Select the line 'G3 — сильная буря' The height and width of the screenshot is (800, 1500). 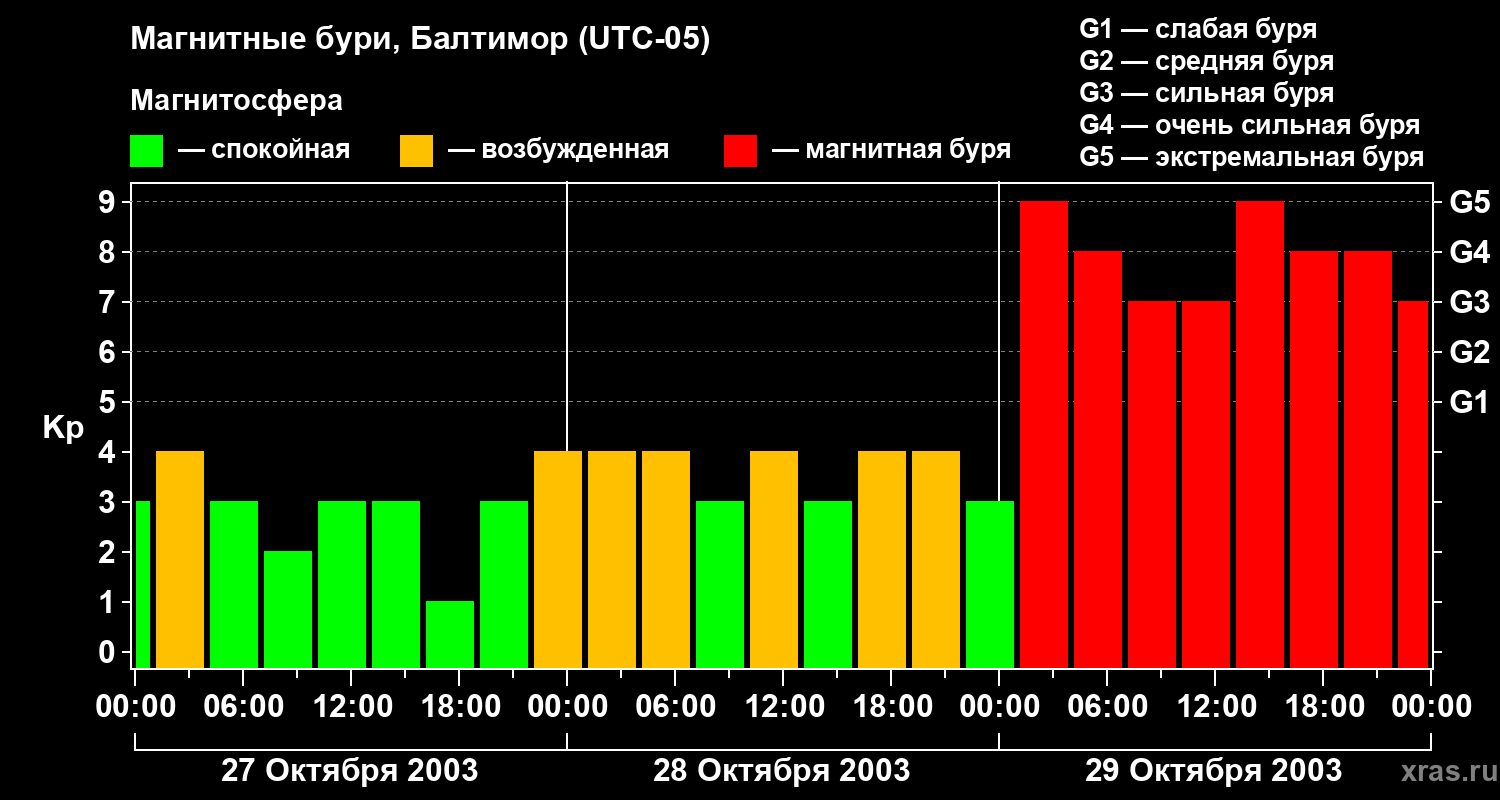click(1207, 93)
